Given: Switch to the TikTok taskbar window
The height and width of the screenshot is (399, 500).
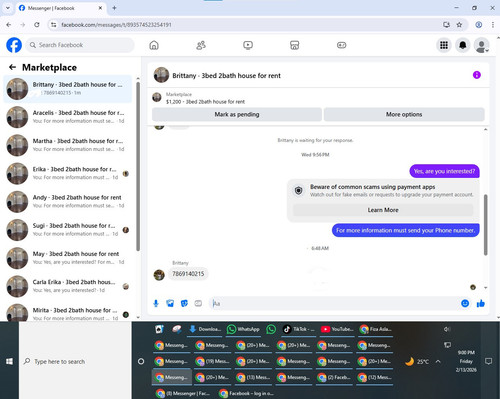Looking at the screenshot, I should 299,329.
